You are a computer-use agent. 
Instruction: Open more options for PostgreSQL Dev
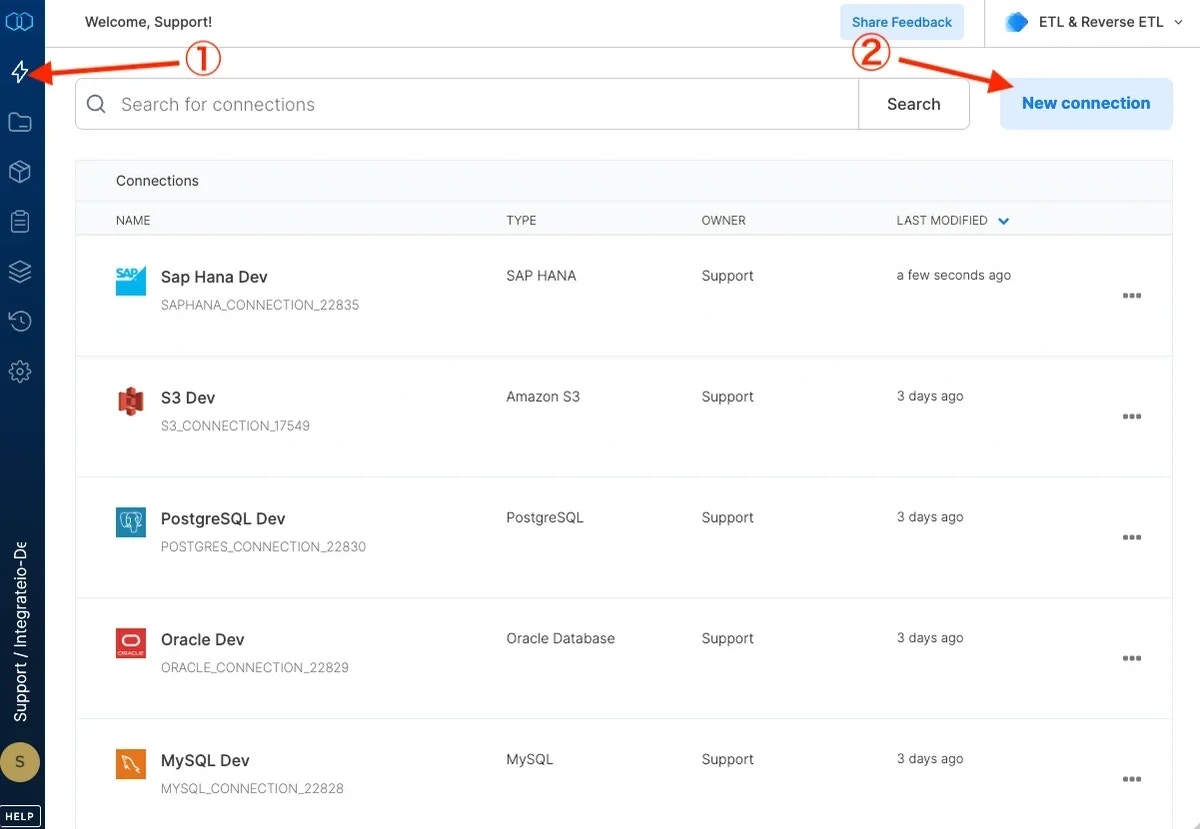coord(1132,538)
